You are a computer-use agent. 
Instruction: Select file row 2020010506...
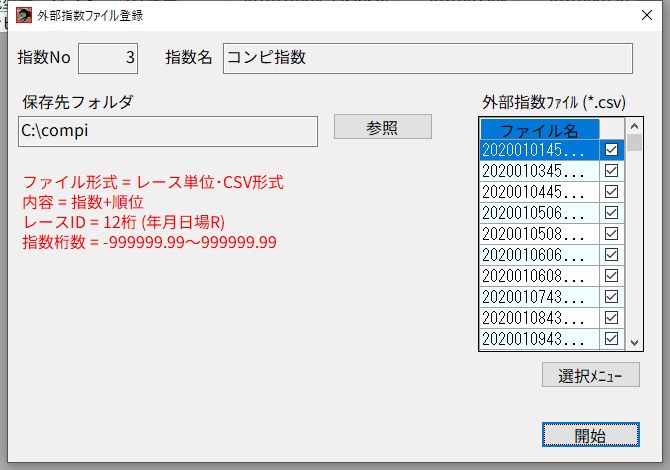540,213
